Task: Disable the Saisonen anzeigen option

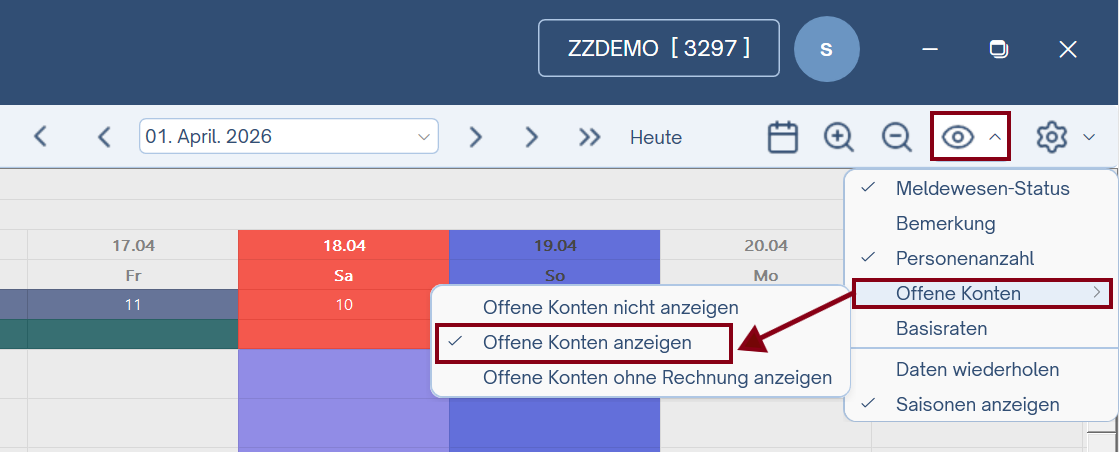Action: pos(977,405)
